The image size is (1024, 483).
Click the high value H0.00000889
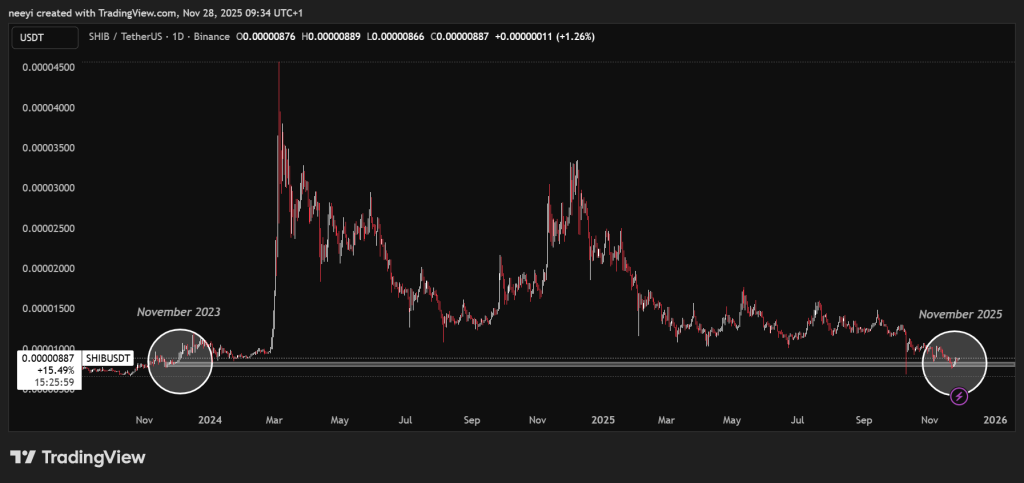(331, 37)
